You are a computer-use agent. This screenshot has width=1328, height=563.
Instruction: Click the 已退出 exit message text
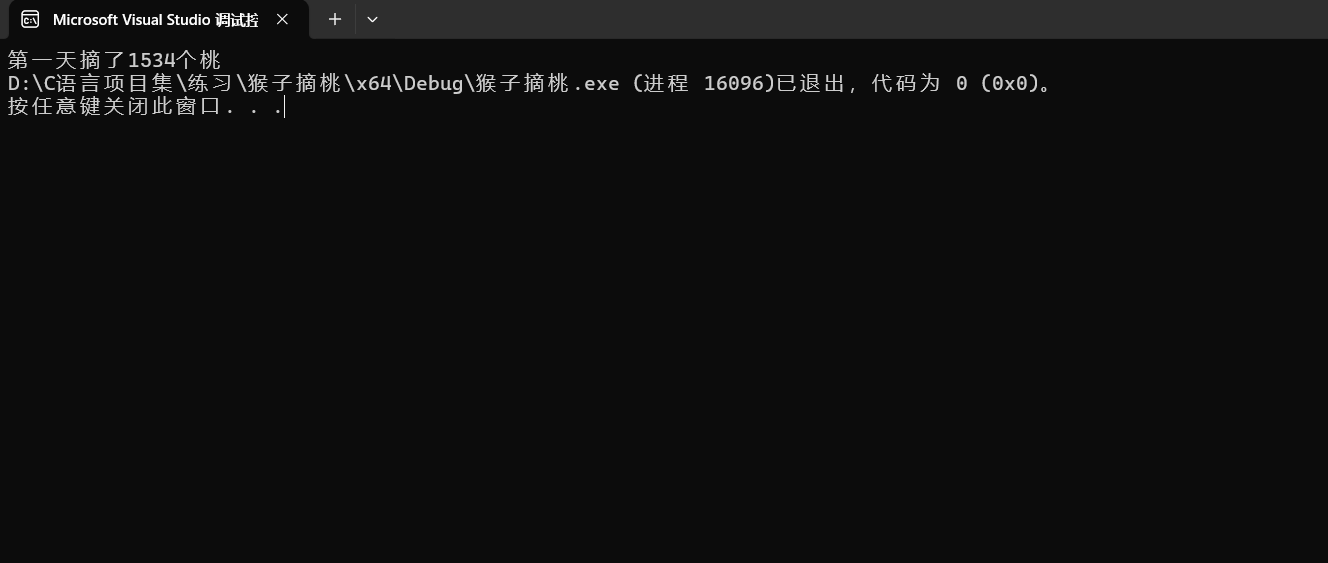(x=811, y=83)
